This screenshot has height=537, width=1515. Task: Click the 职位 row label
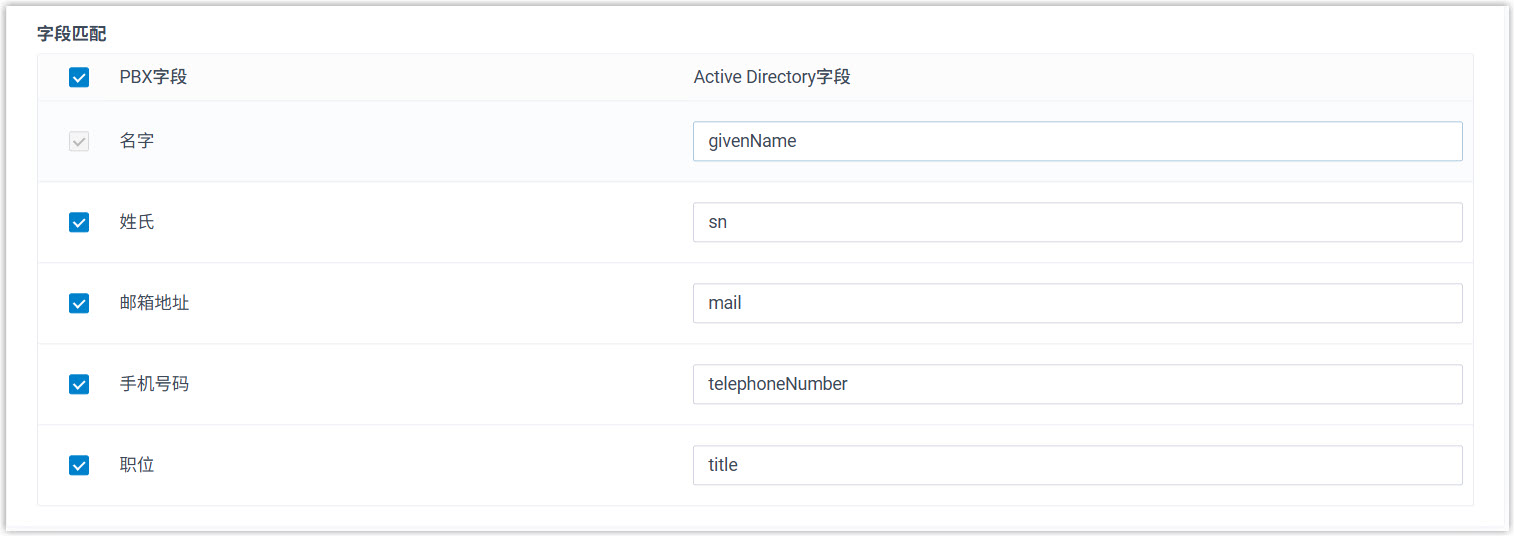pos(137,465)
